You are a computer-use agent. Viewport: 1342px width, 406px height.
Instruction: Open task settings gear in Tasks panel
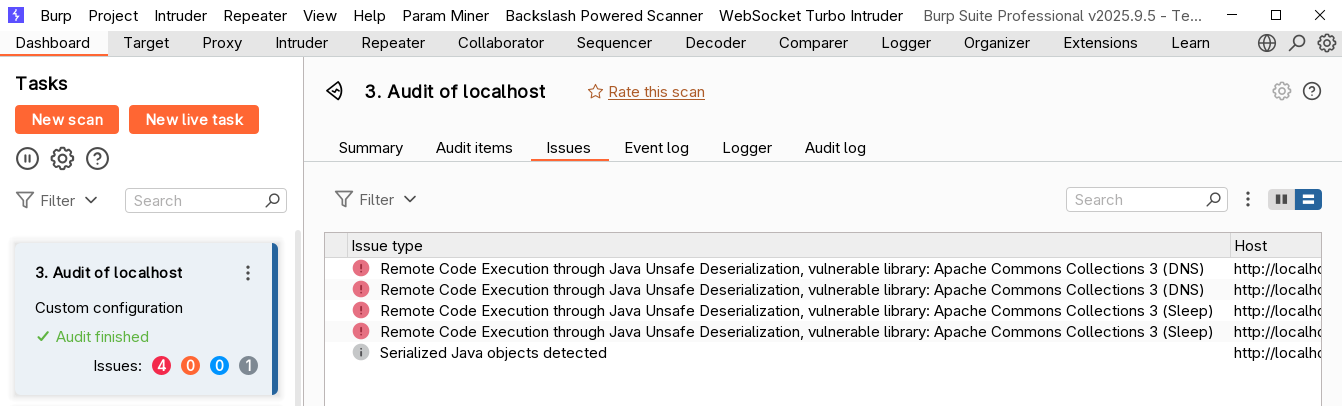coord(62,158)
